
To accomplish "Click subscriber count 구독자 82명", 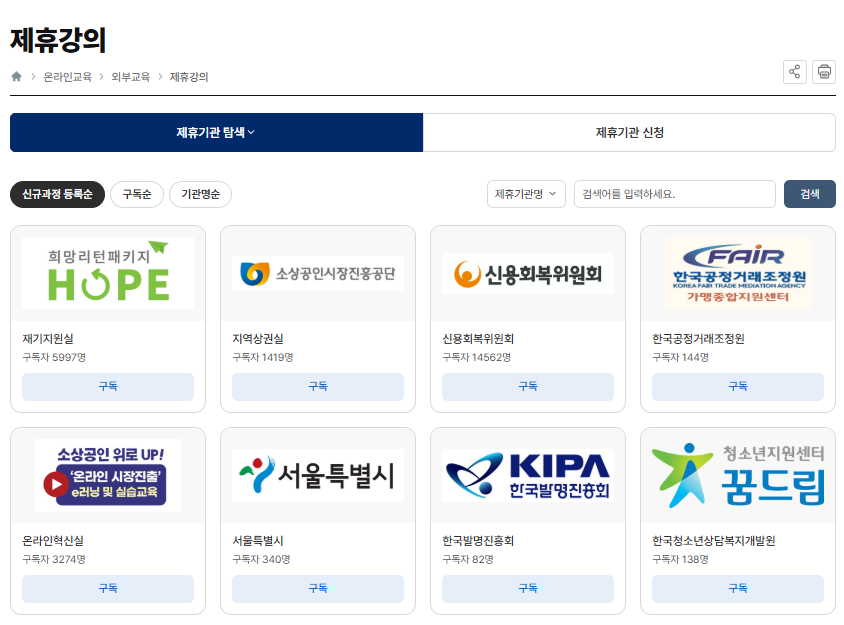I will pos(468,559).
